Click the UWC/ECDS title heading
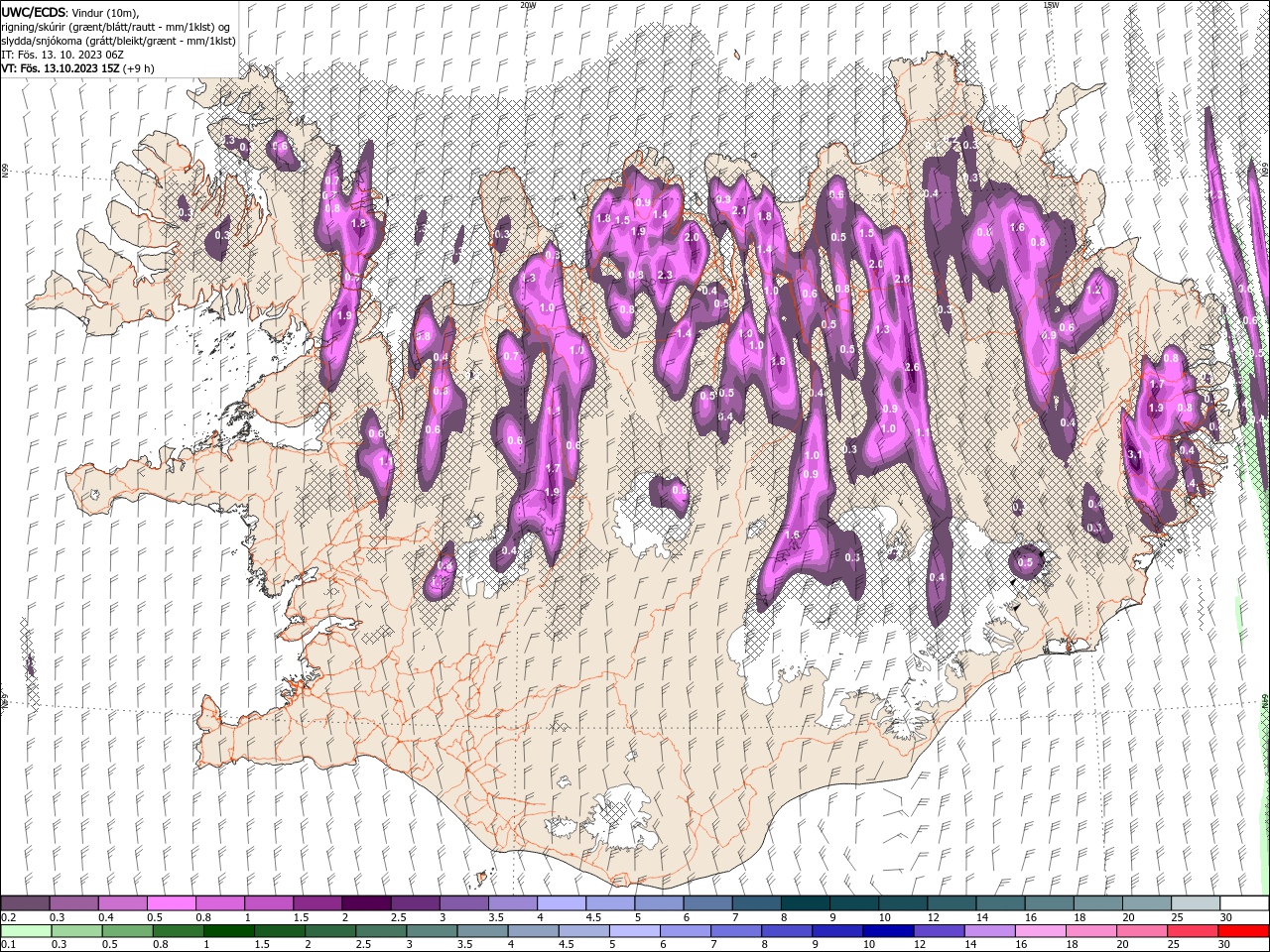This screenshot has width=1270, height=952. coord(34,11)
